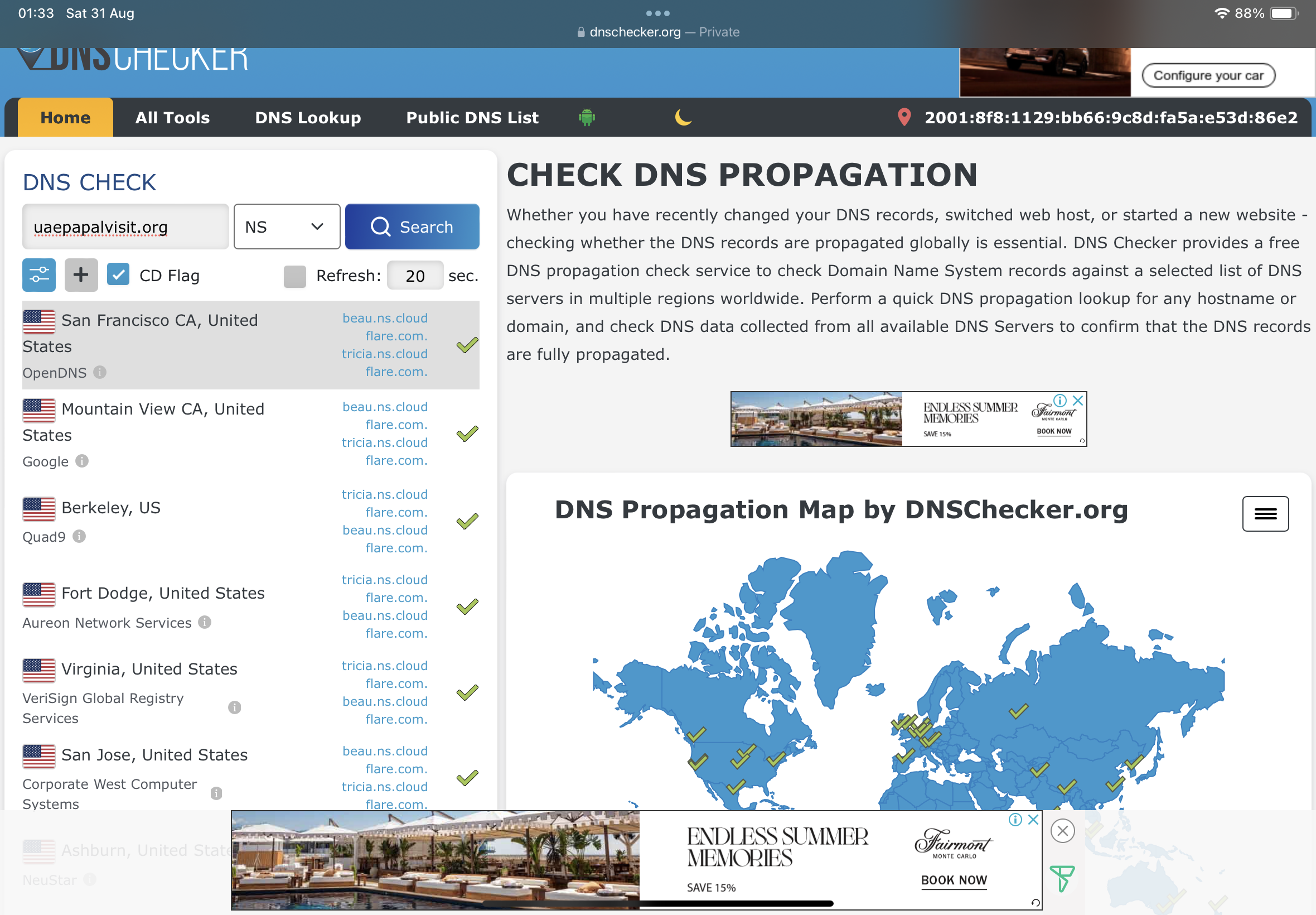Click info icon beside Quad9
Screen dimensions: 1316x915
[x=80, y=536]
